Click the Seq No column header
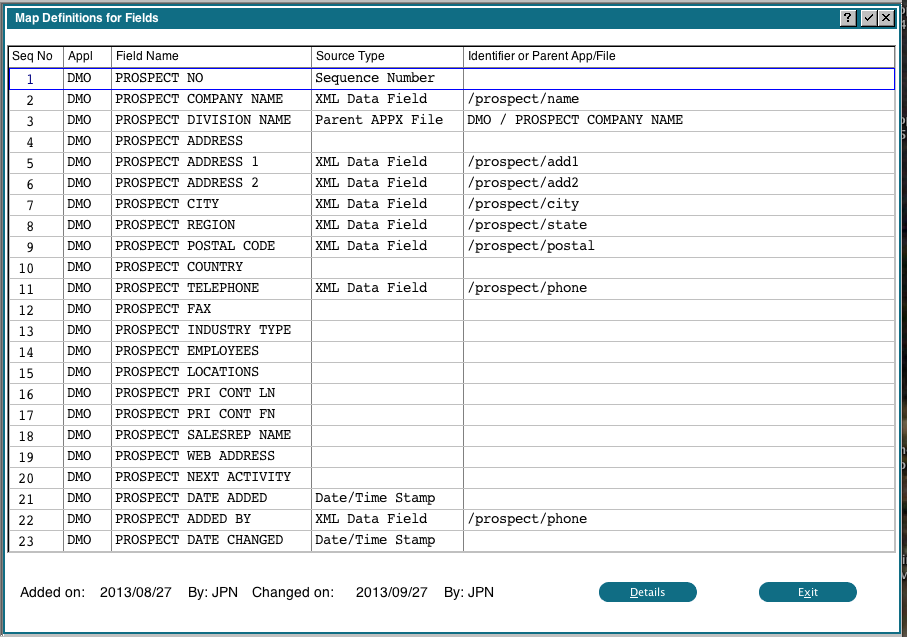The width and height of the screenshot is (907, 637). tap(32, 56)
